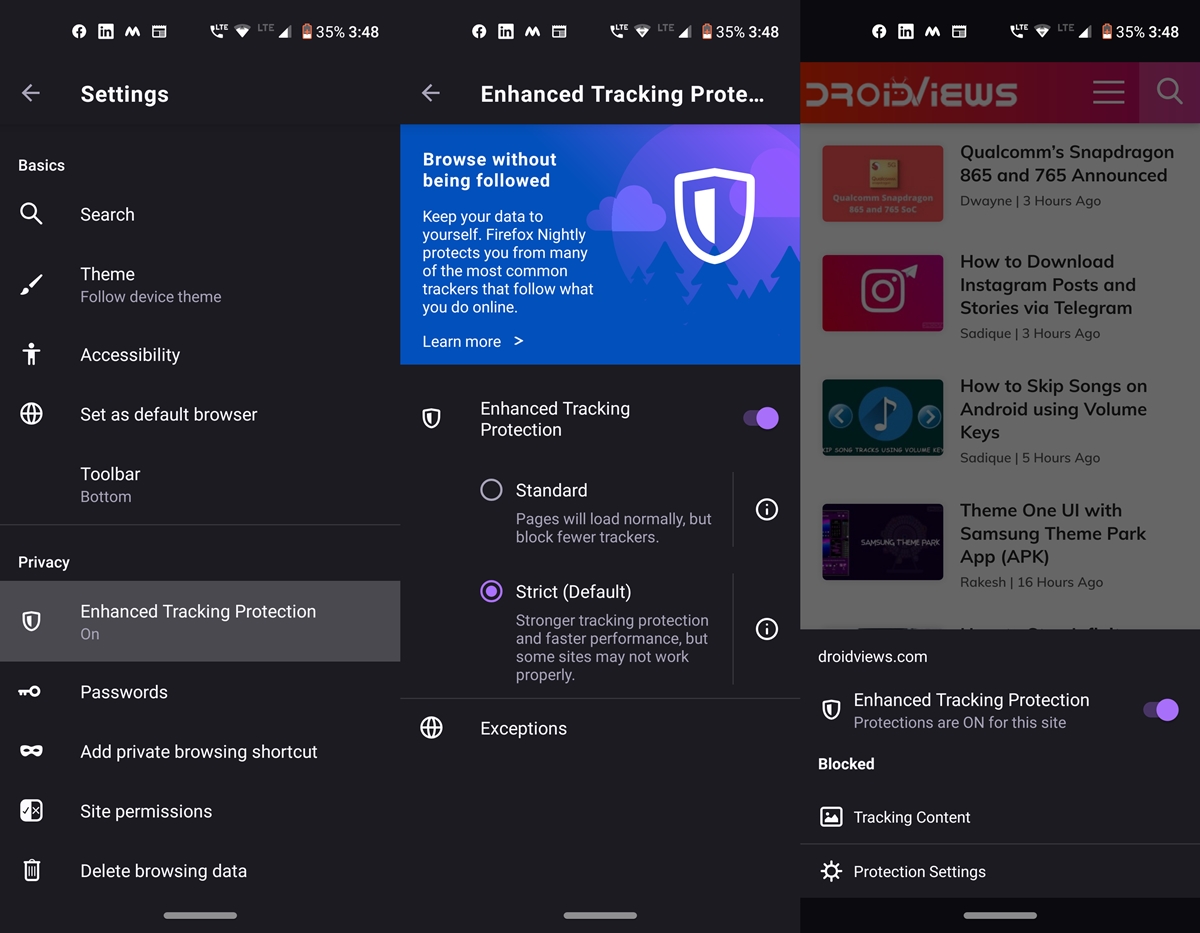Image resolution: width=1200 pixels, height=933 pixels.
Task: Click the music note article thumbnail
Action: [882, 417]
